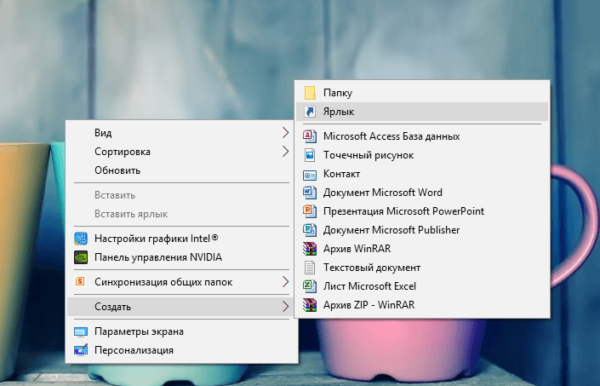Create Лист Microsoft Excel
The width and height of the screenshot is (600, 386).
point(422,286)
